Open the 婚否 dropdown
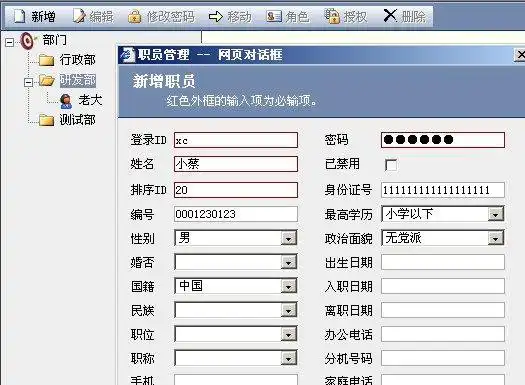This screenshot has height=385, width=525. (x=288, y=262)
